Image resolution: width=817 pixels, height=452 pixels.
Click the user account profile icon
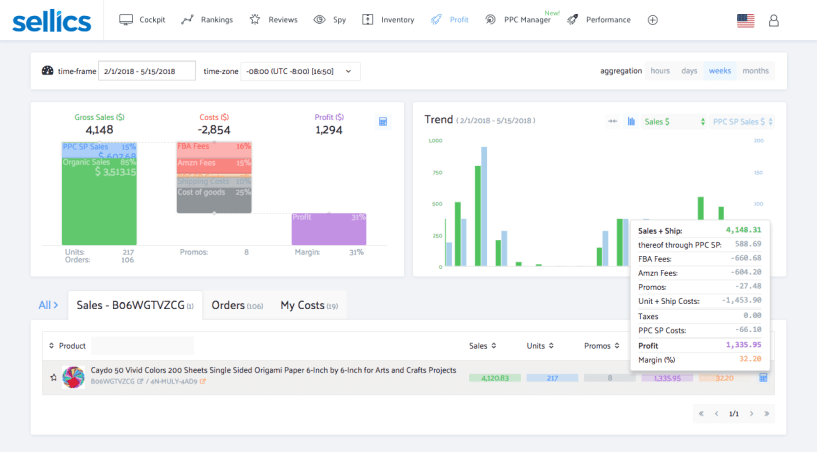coord(774,20)
